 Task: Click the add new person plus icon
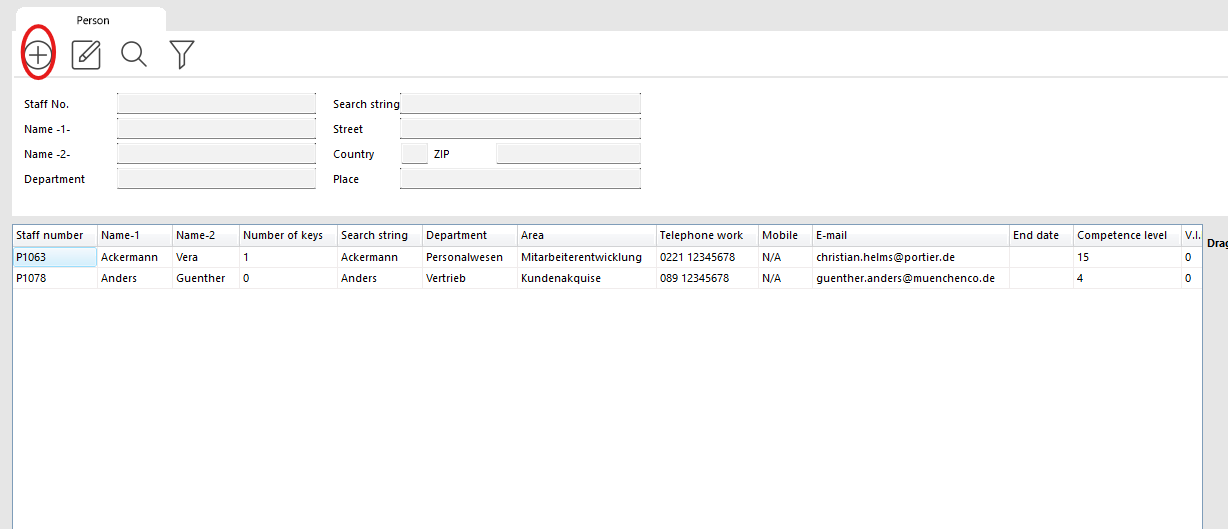pyautogui.click(x=38, y=54)
